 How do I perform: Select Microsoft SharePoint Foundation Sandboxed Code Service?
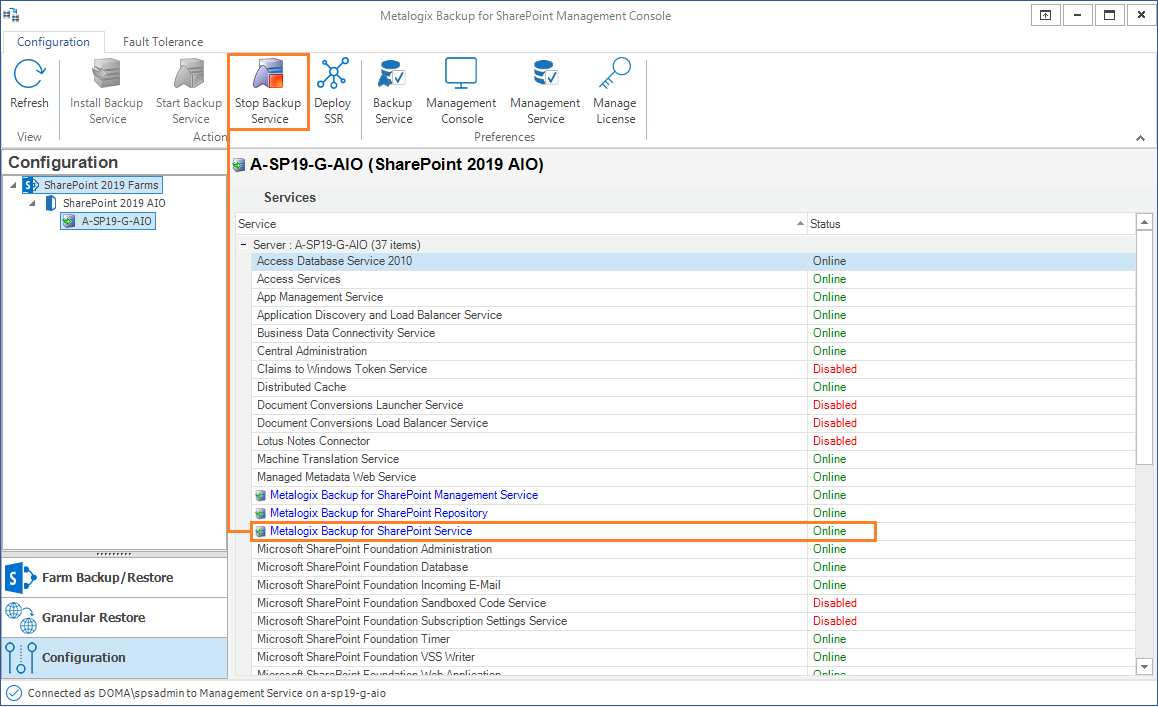pyautogui.click(x=693, y=603)
